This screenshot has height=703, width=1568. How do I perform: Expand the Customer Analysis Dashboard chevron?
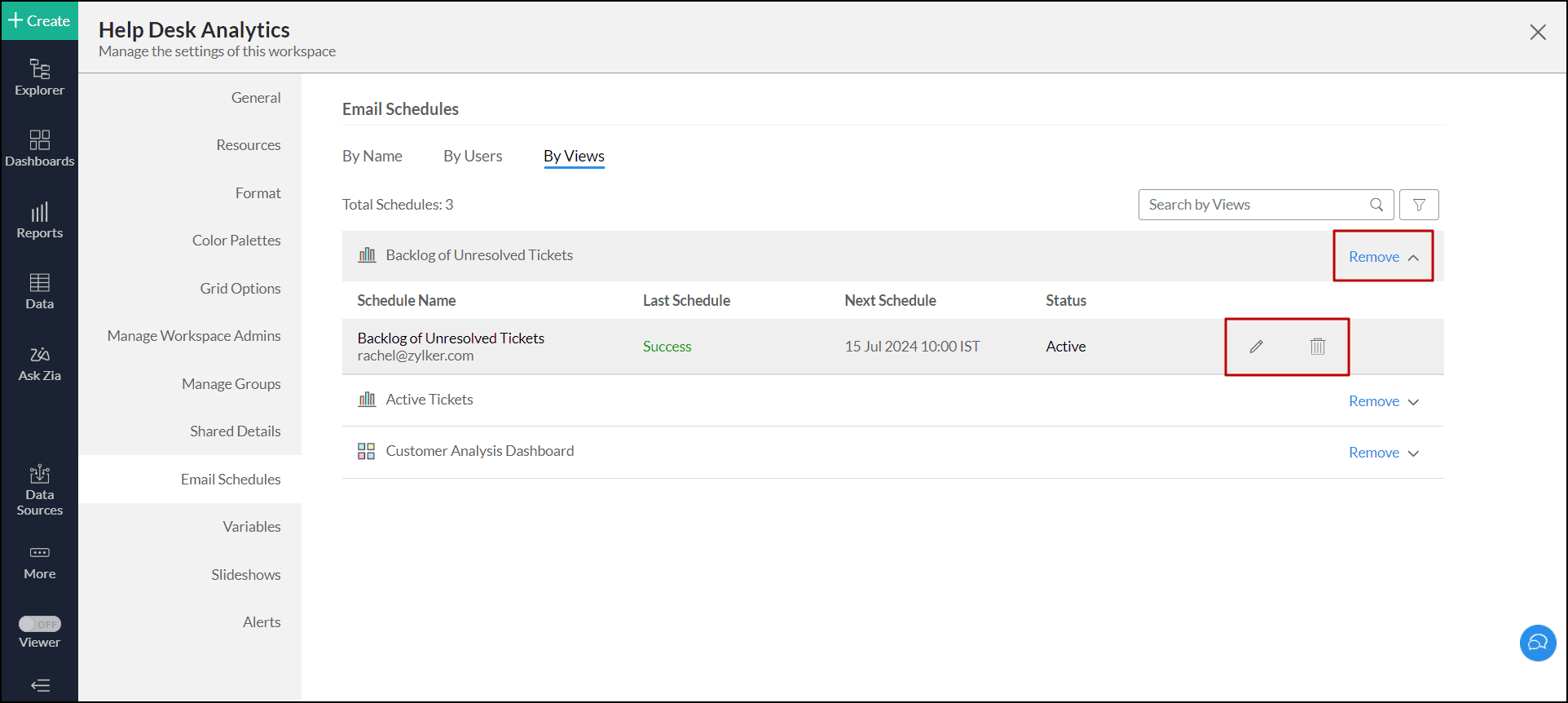(x=1413, y=453)
